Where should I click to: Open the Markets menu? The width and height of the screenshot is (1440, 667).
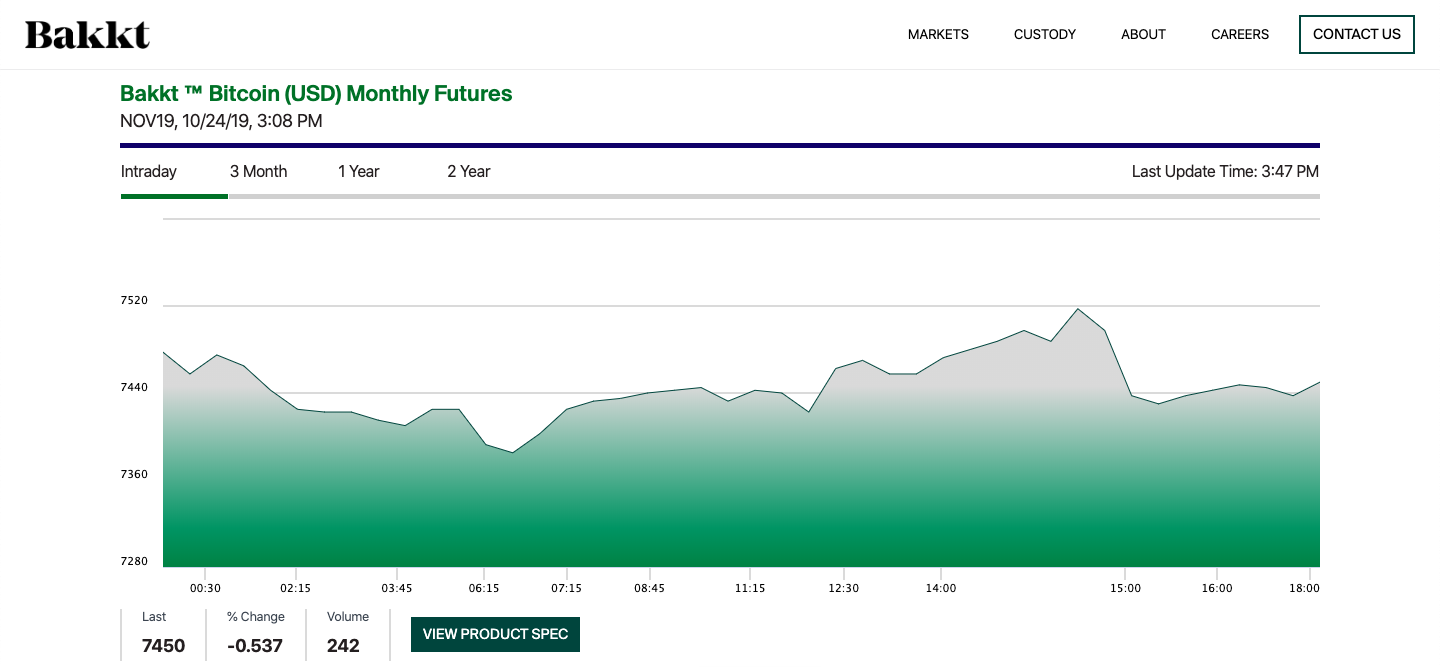938,34
